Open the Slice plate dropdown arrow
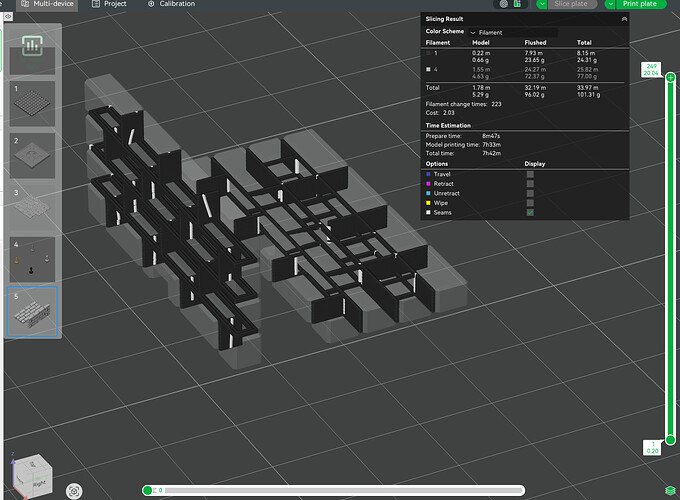The width and height of the screenshot is (680, 500). [542, 4]
